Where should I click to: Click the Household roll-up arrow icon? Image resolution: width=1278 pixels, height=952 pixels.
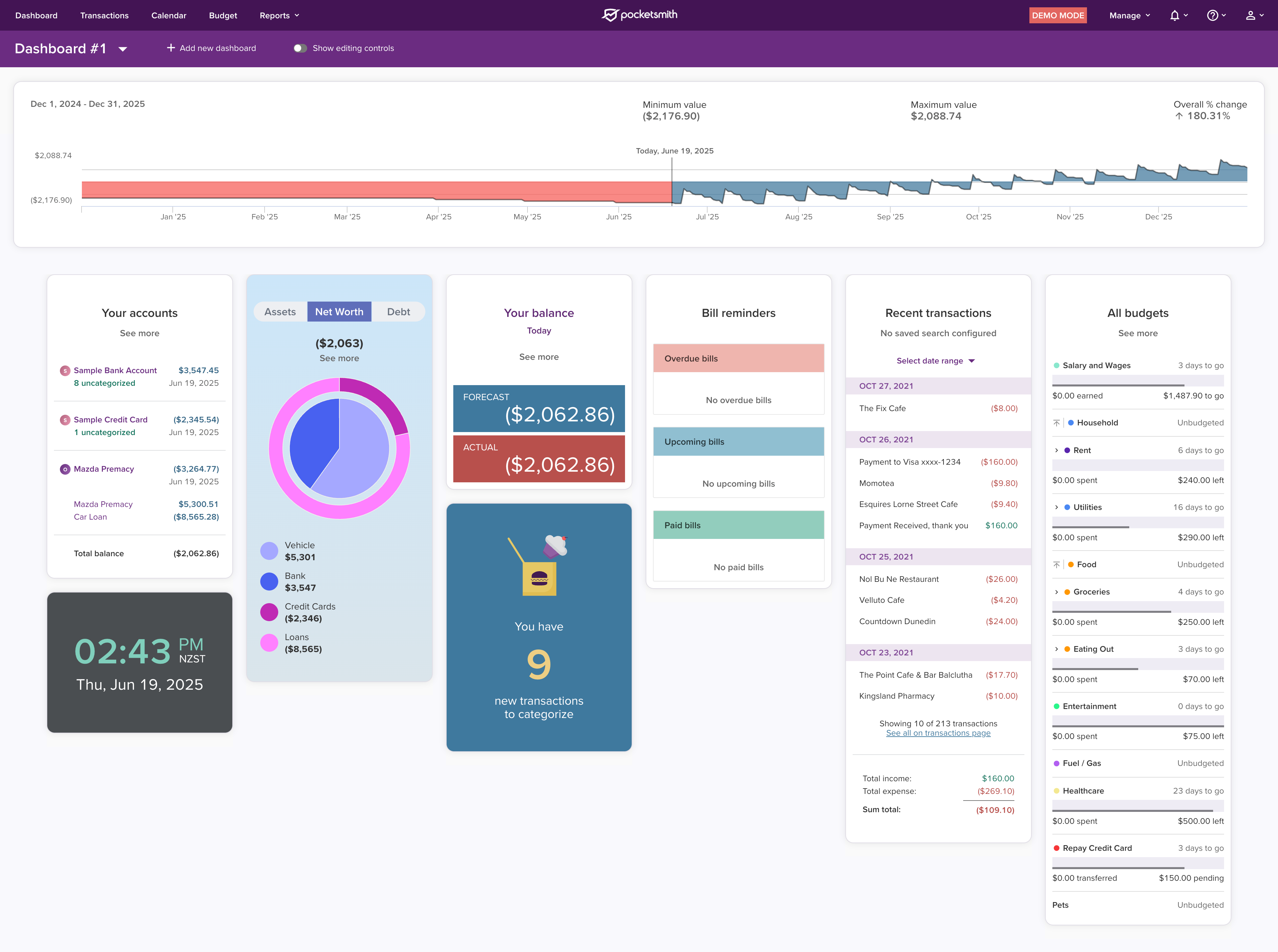pyautogui.click(x=1056, y=423)
